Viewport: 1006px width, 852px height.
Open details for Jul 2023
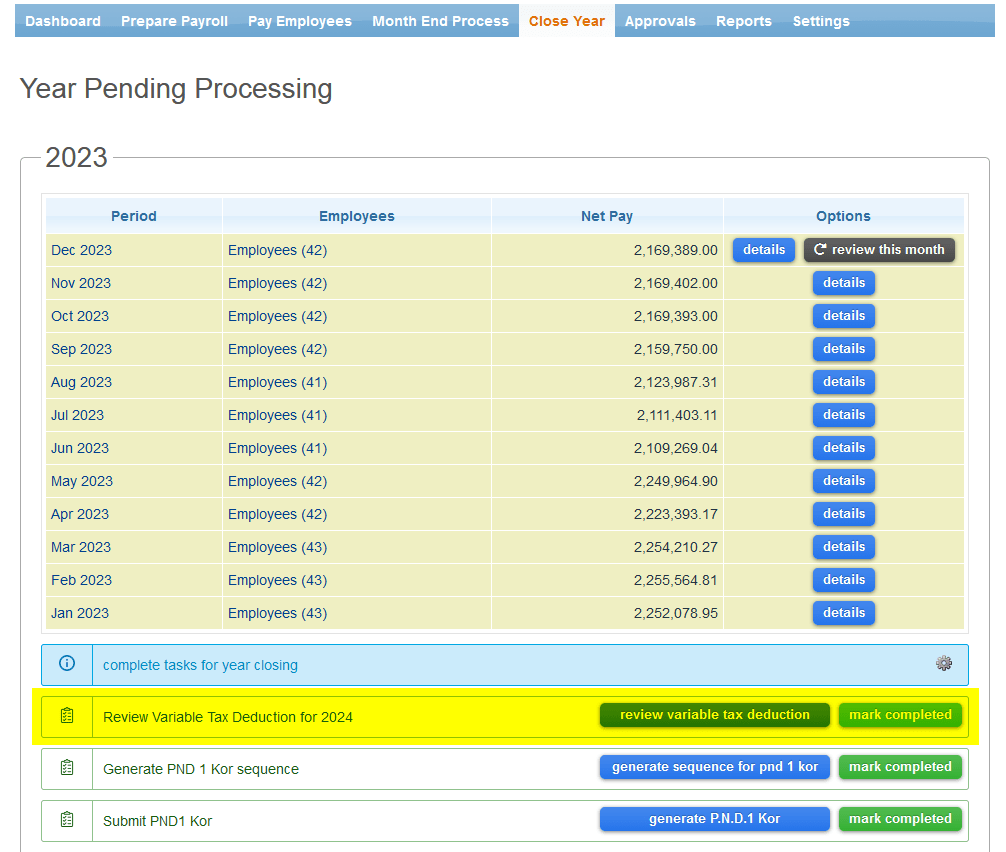(844, 415)
